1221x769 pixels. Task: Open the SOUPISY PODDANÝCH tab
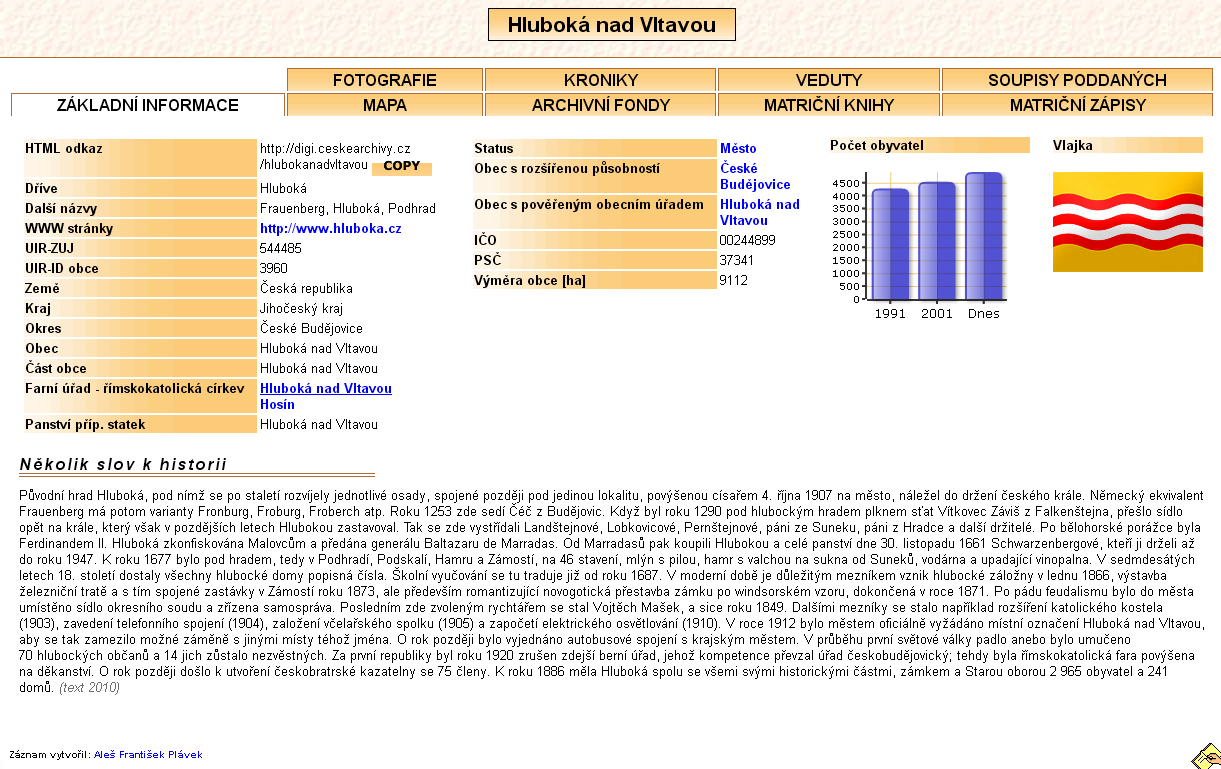coord(1077,80)
